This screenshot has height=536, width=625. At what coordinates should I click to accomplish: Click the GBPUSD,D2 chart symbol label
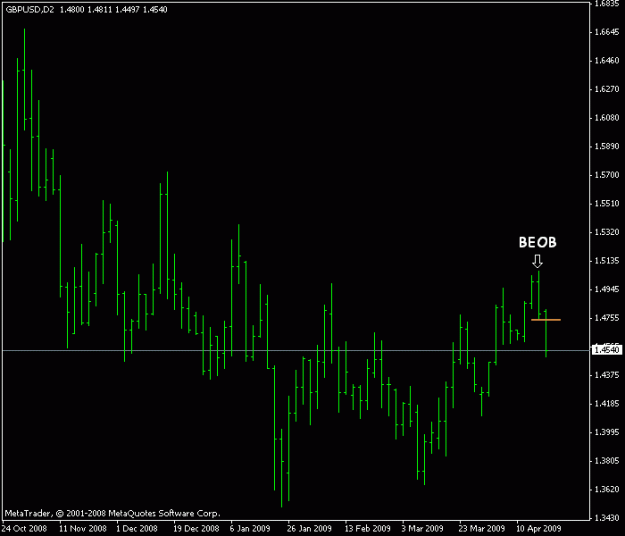[30, 10]
